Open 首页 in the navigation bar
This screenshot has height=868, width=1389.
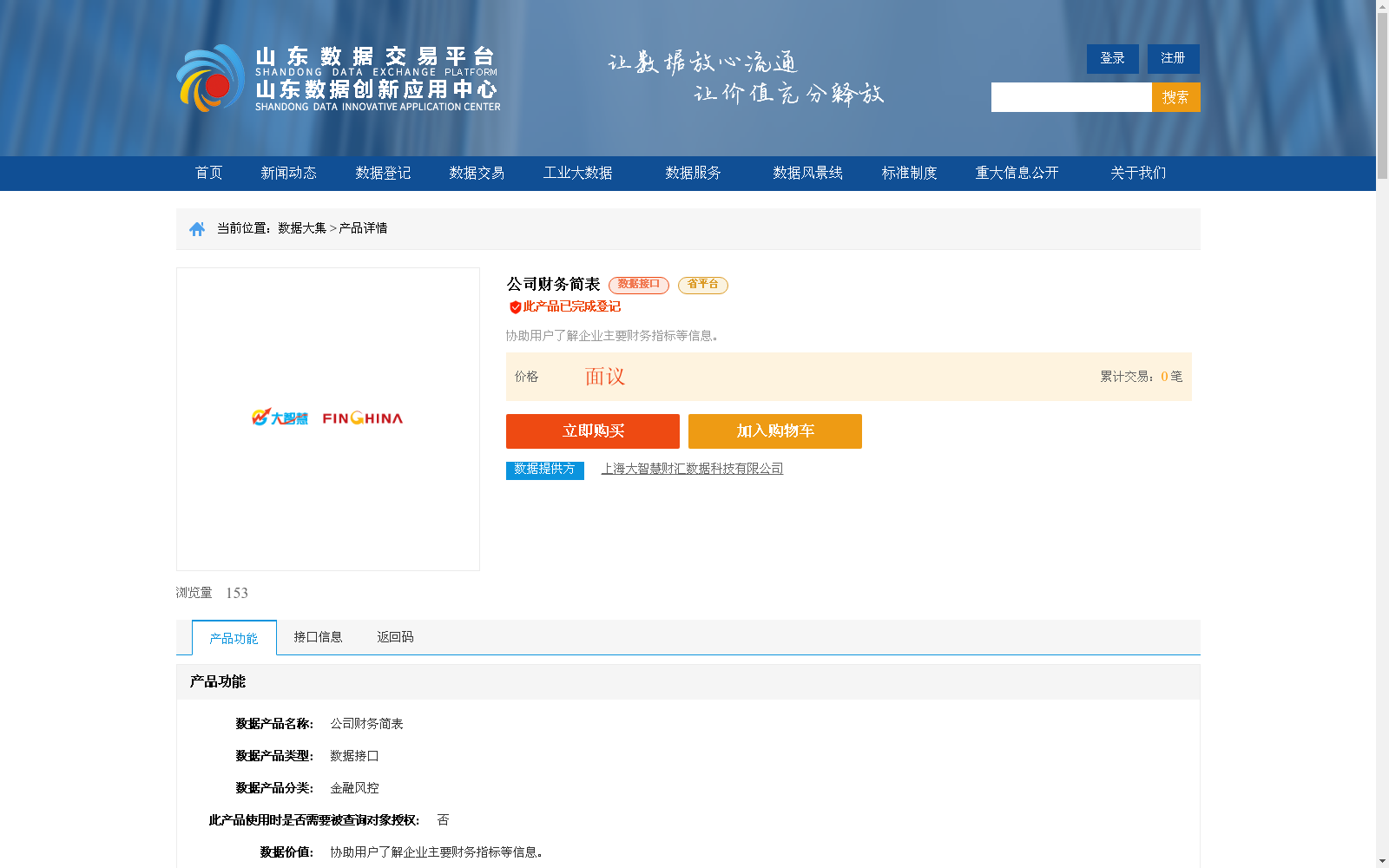pos(208,173)
